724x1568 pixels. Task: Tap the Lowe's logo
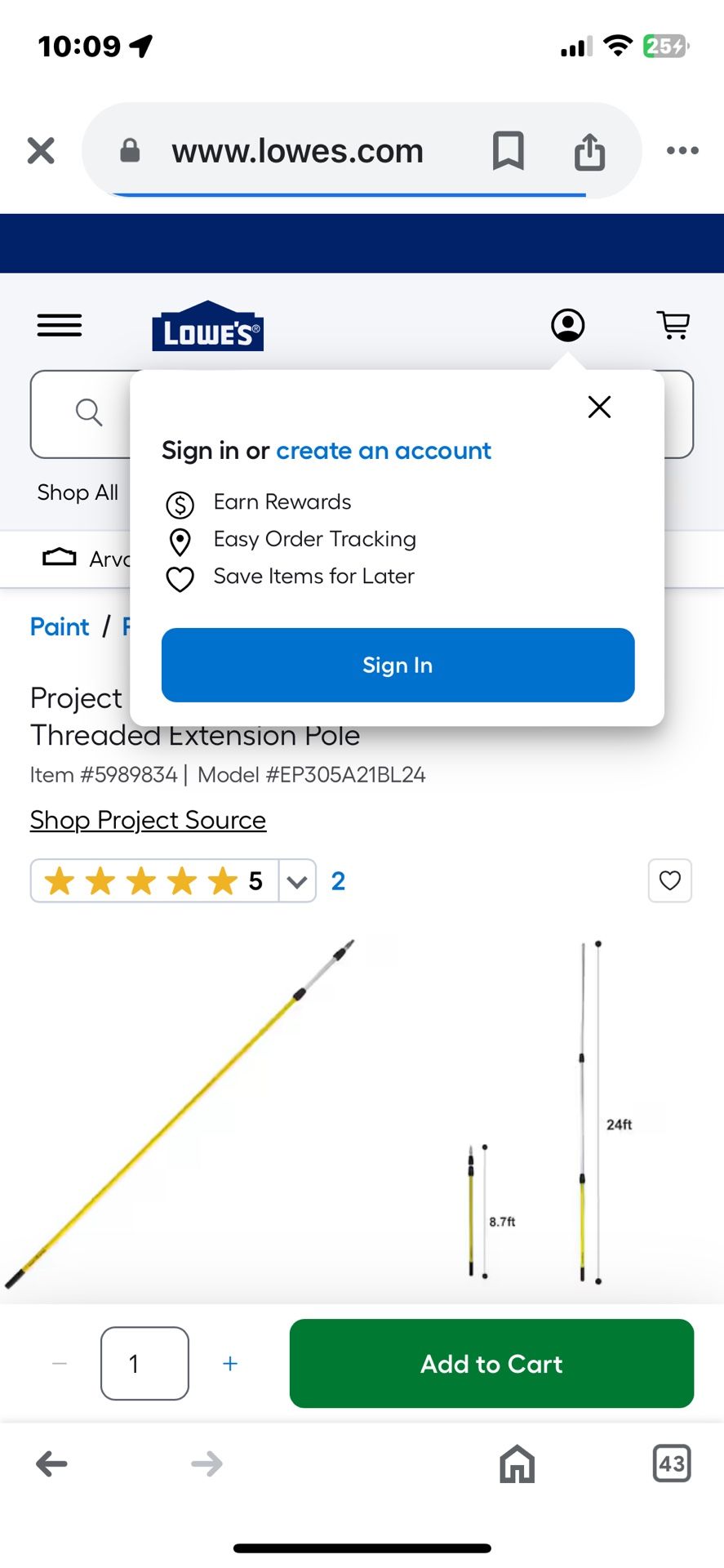click(x=207, y=326)
